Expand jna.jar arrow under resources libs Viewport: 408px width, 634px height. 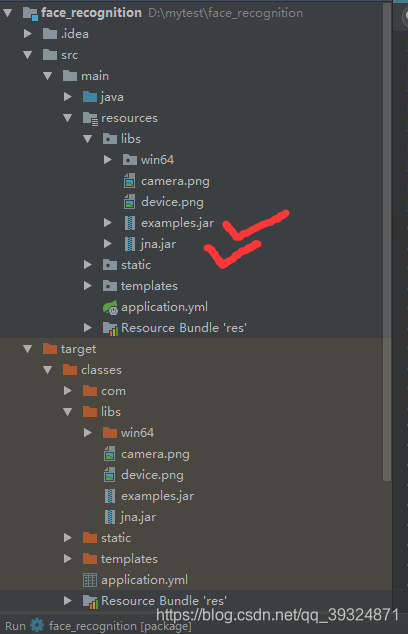click(x=108, y=243)
